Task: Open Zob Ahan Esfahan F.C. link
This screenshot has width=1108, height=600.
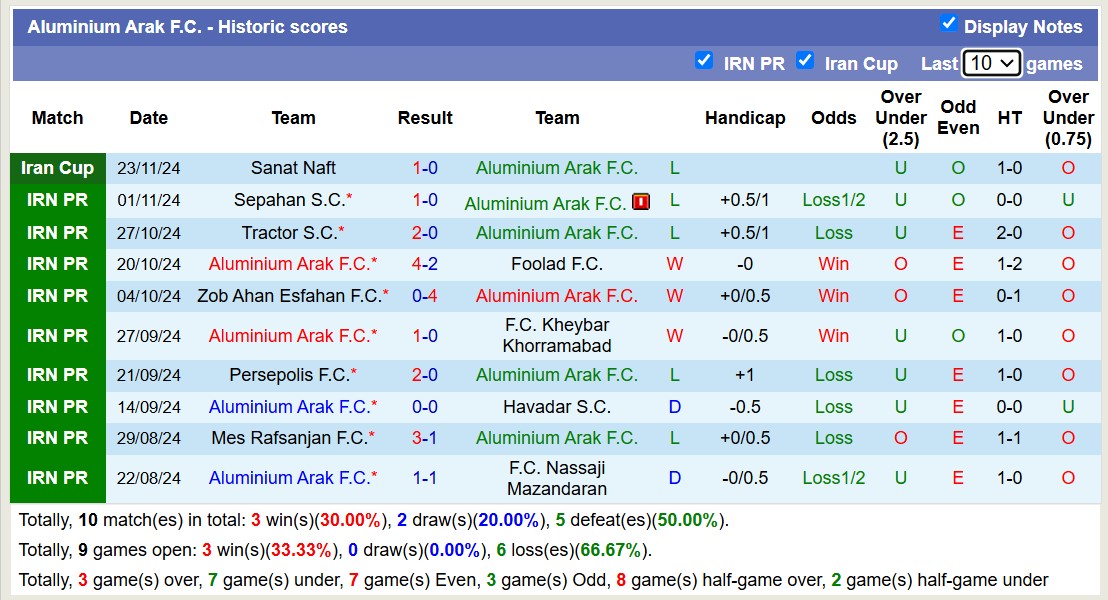Action: click(x=289, y=296)
